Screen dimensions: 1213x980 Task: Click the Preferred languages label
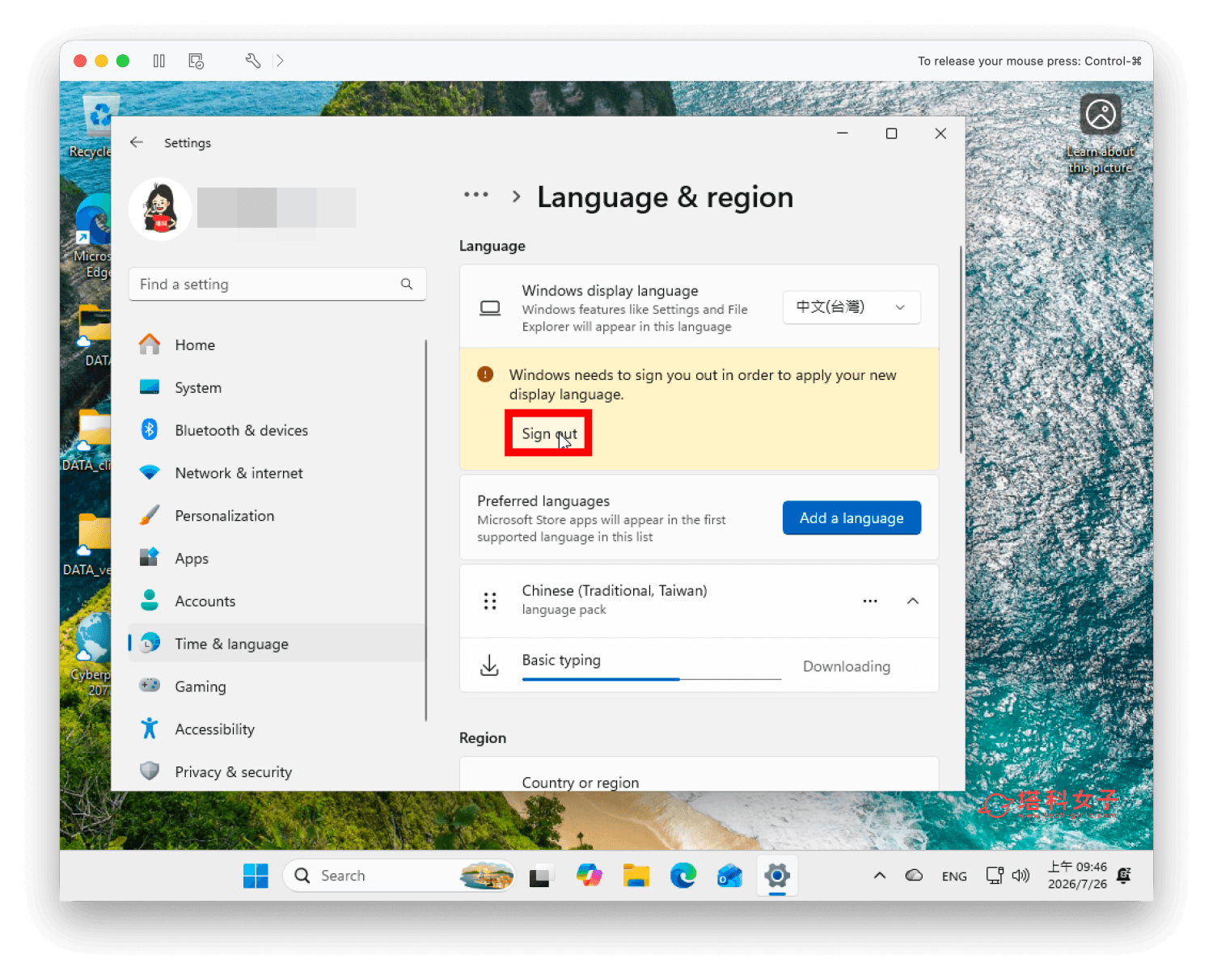[x=543, y=501]
